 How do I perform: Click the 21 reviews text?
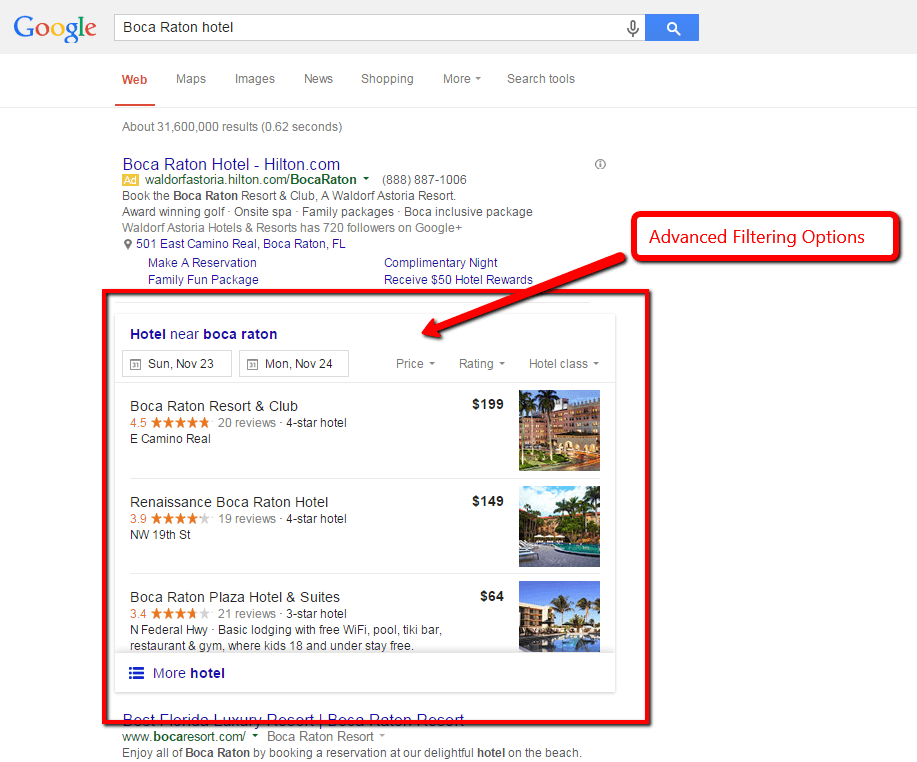(247, 613)
